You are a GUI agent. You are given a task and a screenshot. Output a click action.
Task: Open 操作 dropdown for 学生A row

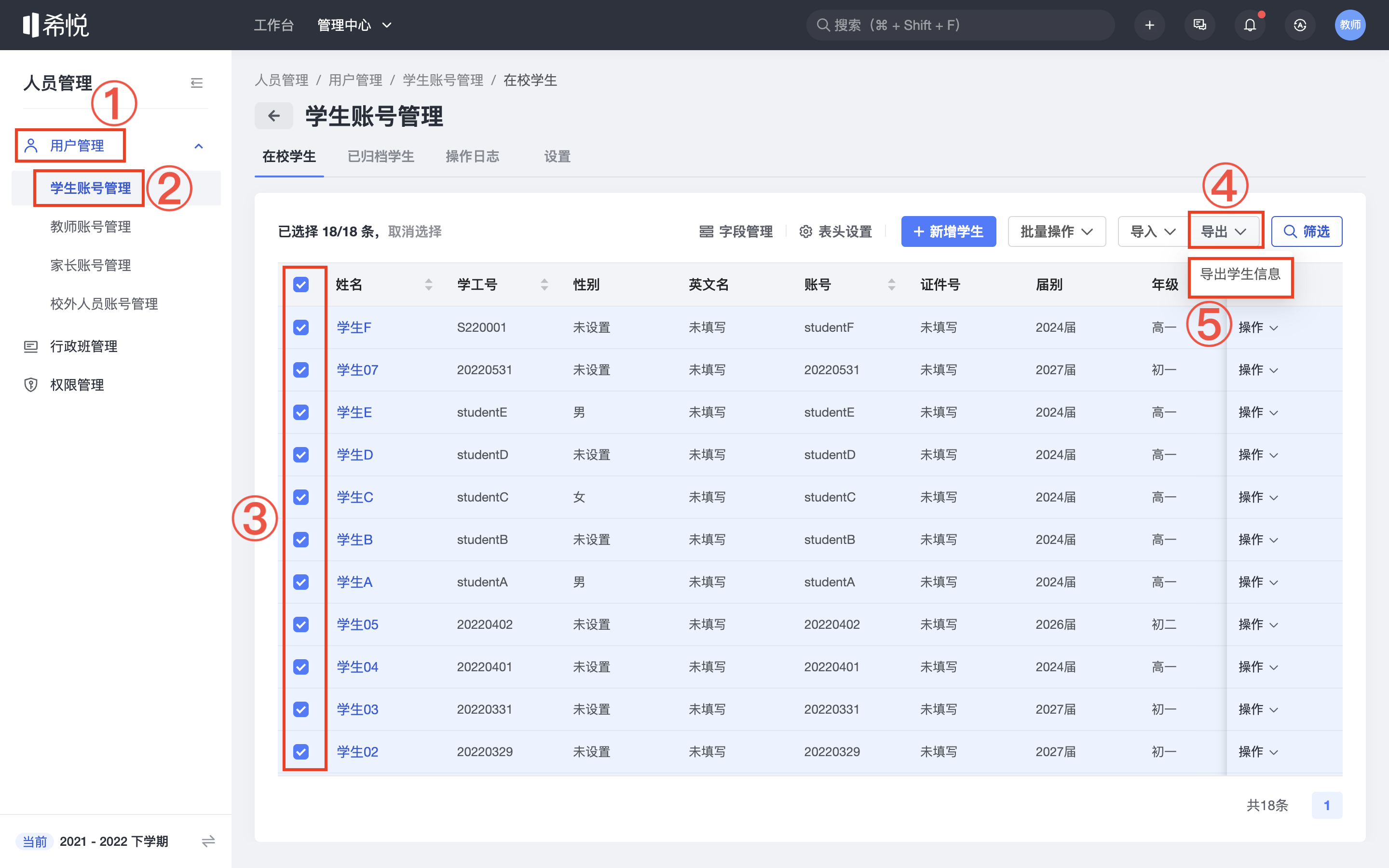coord(1257,582)
